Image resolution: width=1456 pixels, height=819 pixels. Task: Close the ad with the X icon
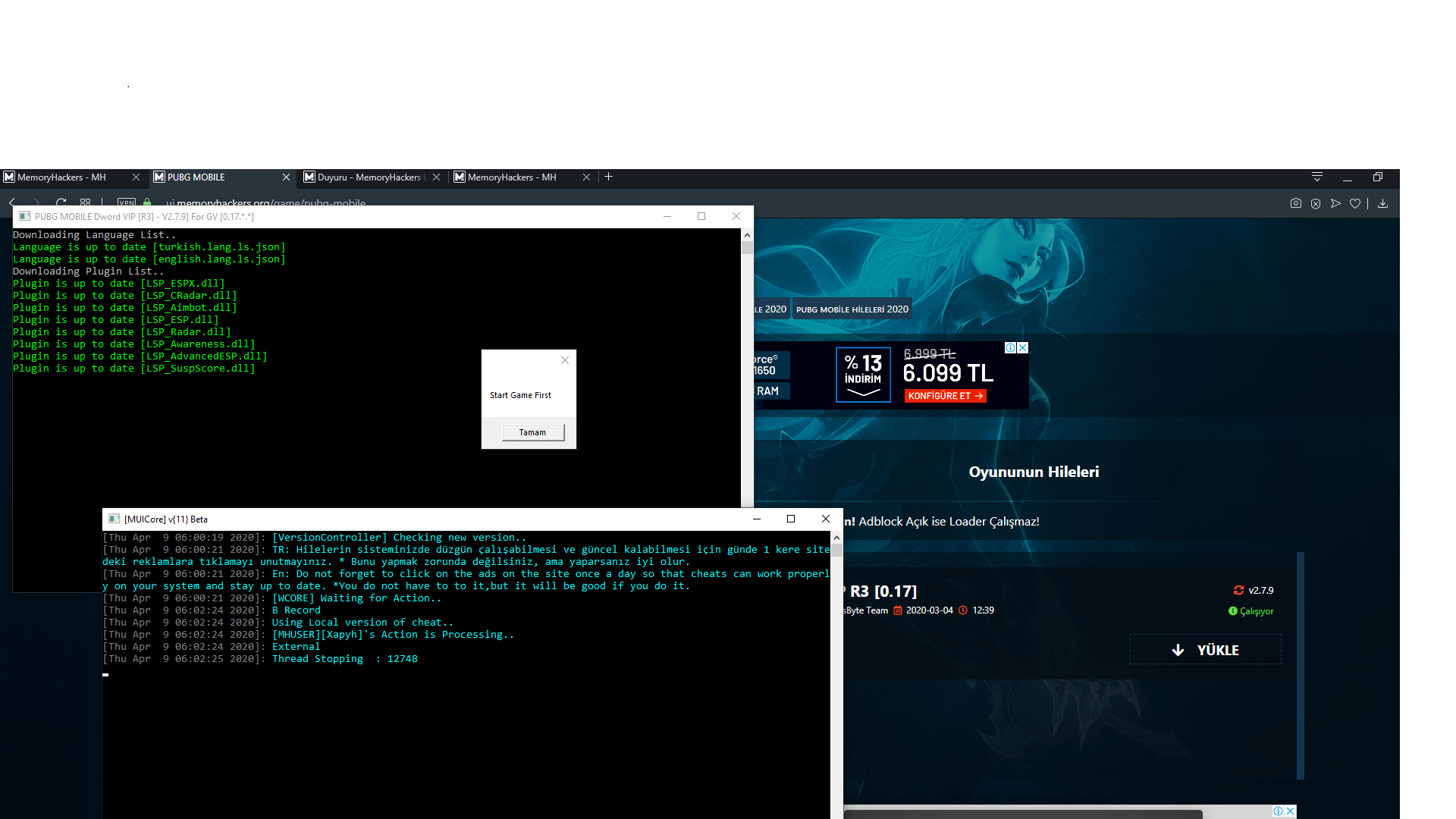point(1023,347)
